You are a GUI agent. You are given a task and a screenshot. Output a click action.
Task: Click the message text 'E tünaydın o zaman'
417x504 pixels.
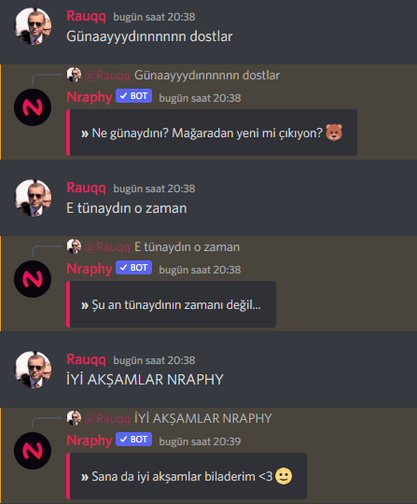tap(127, 208)
